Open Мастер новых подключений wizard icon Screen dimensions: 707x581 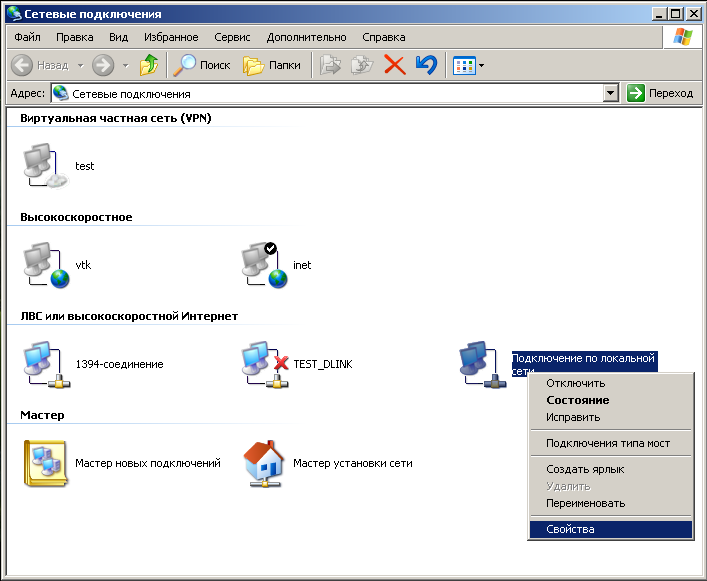point(44,463)
